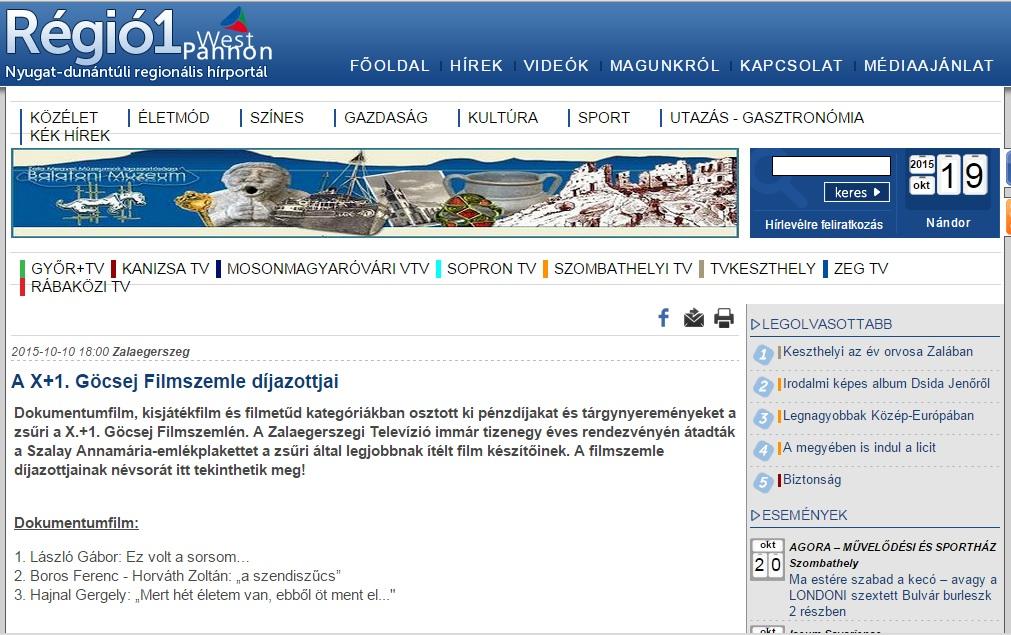Click the number 2 ranking badge
Screen dimensions: 1011x635
[763, 386]
